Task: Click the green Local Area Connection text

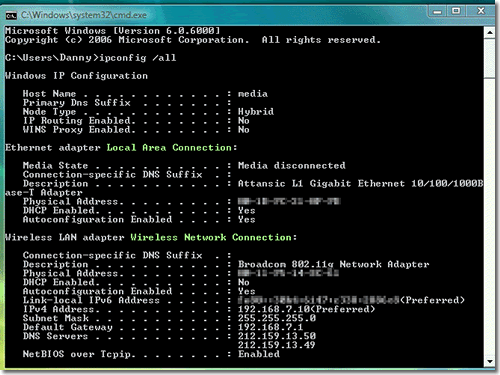Action: click(169, 148)
